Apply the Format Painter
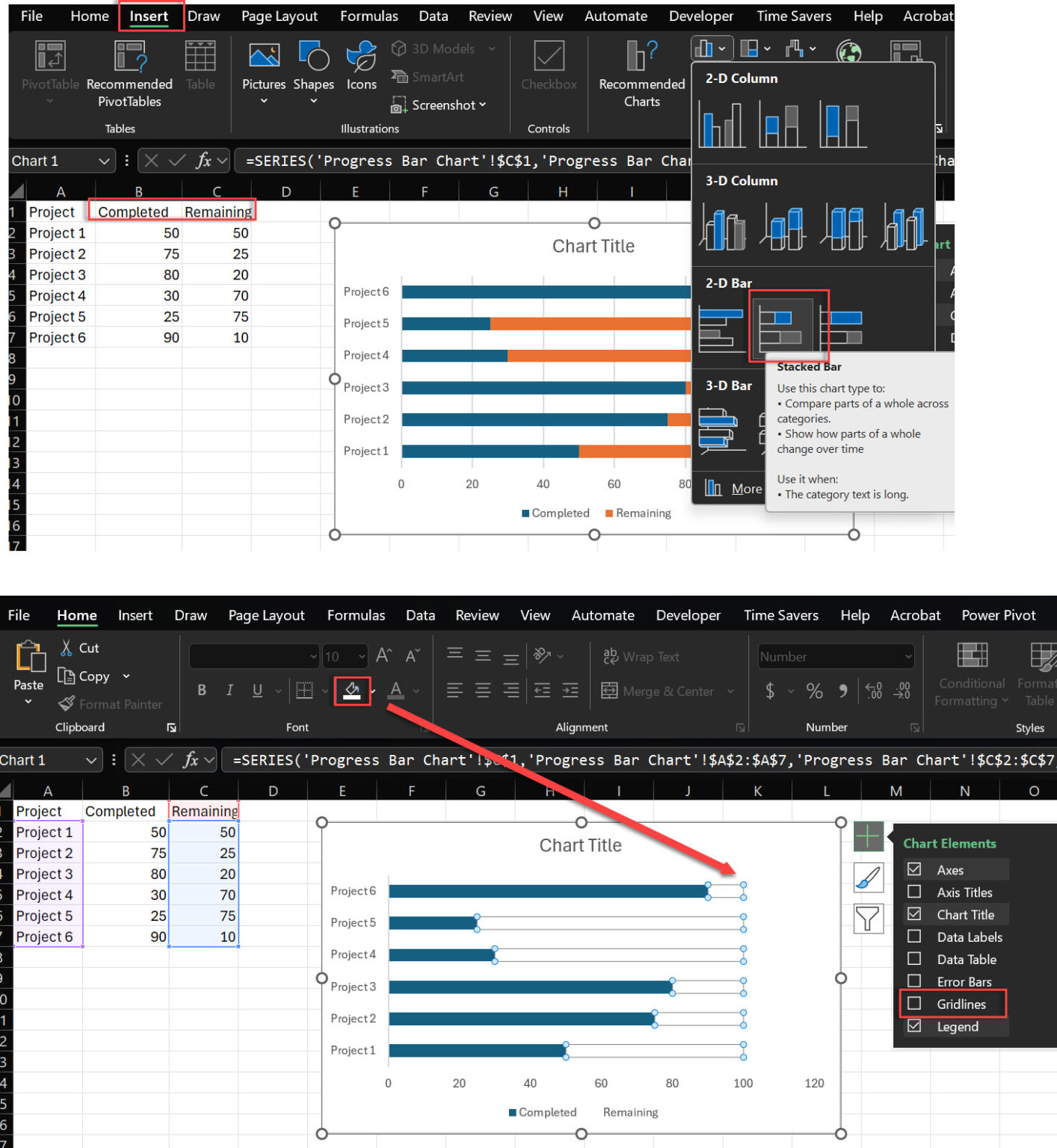This screenshot has width=1057, height=1148. [x=111, y=703]
